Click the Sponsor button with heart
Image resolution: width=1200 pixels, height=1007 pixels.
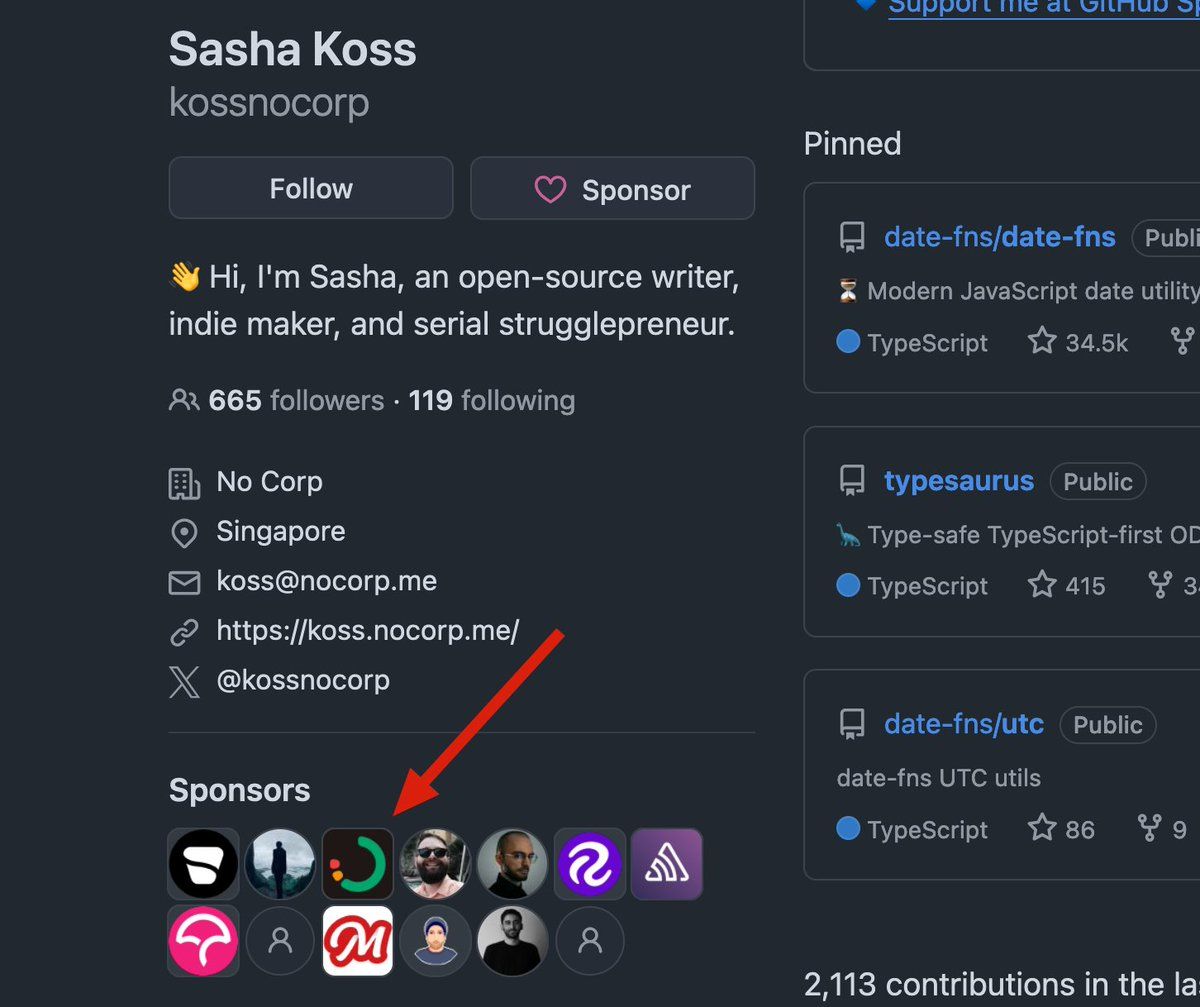pos(612,188)
